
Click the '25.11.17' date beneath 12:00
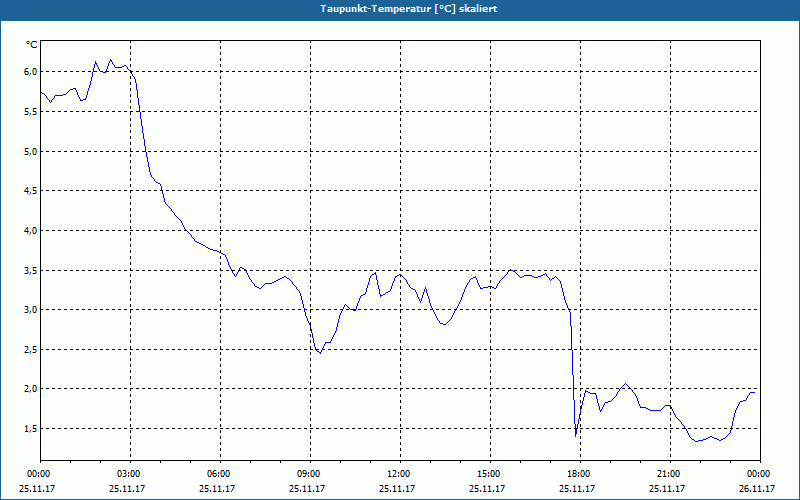(x=397, y=488)
